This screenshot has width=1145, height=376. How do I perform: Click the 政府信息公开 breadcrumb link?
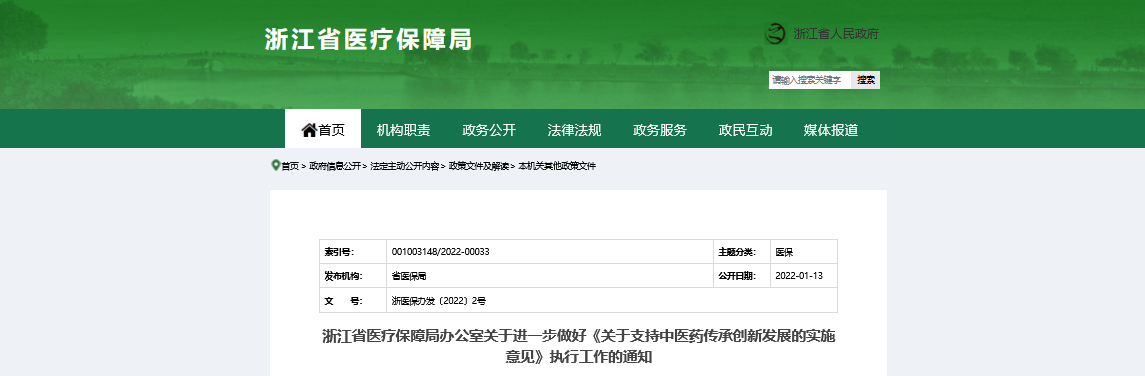pos(334,166)
